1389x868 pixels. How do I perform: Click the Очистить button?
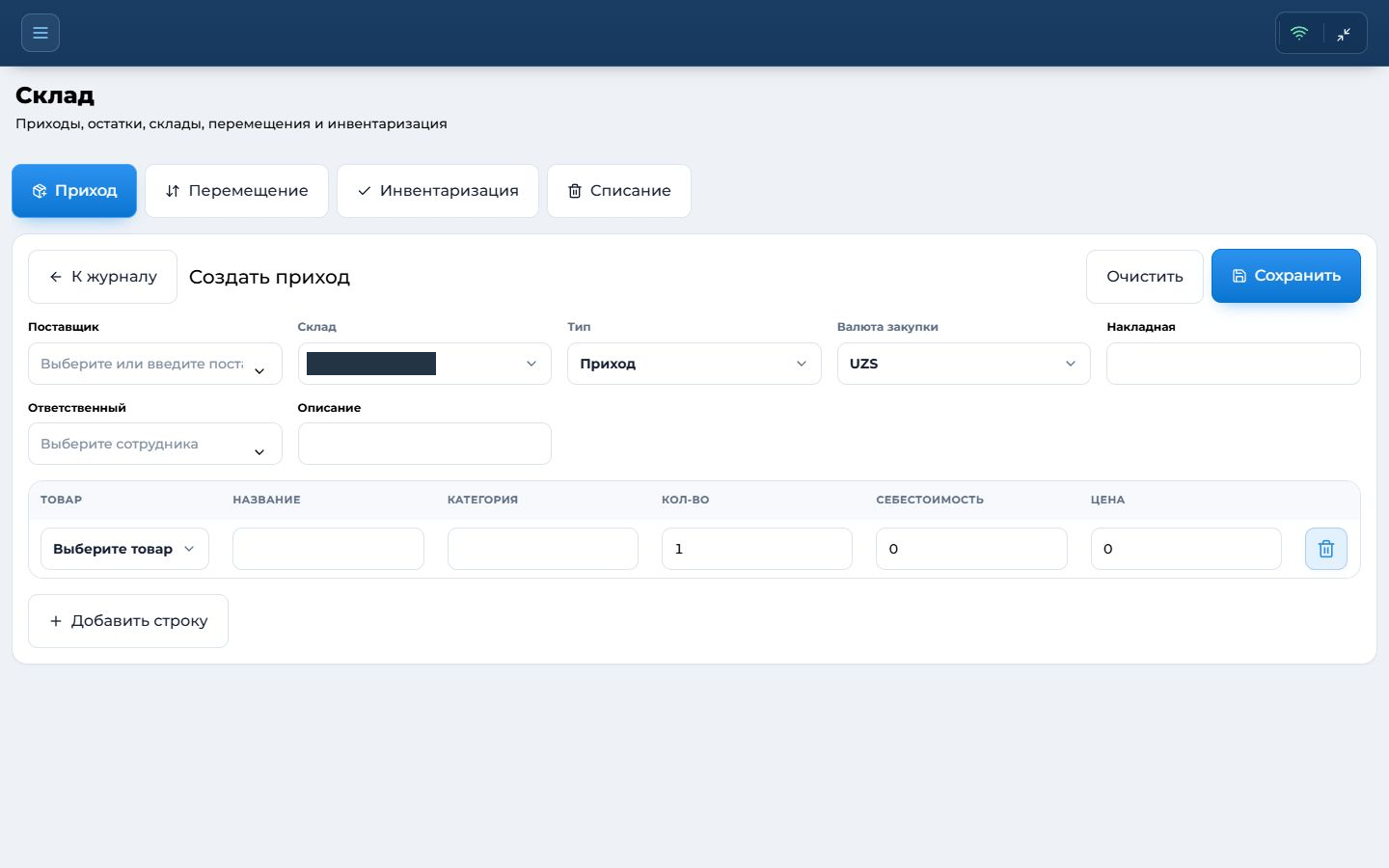1145,277
